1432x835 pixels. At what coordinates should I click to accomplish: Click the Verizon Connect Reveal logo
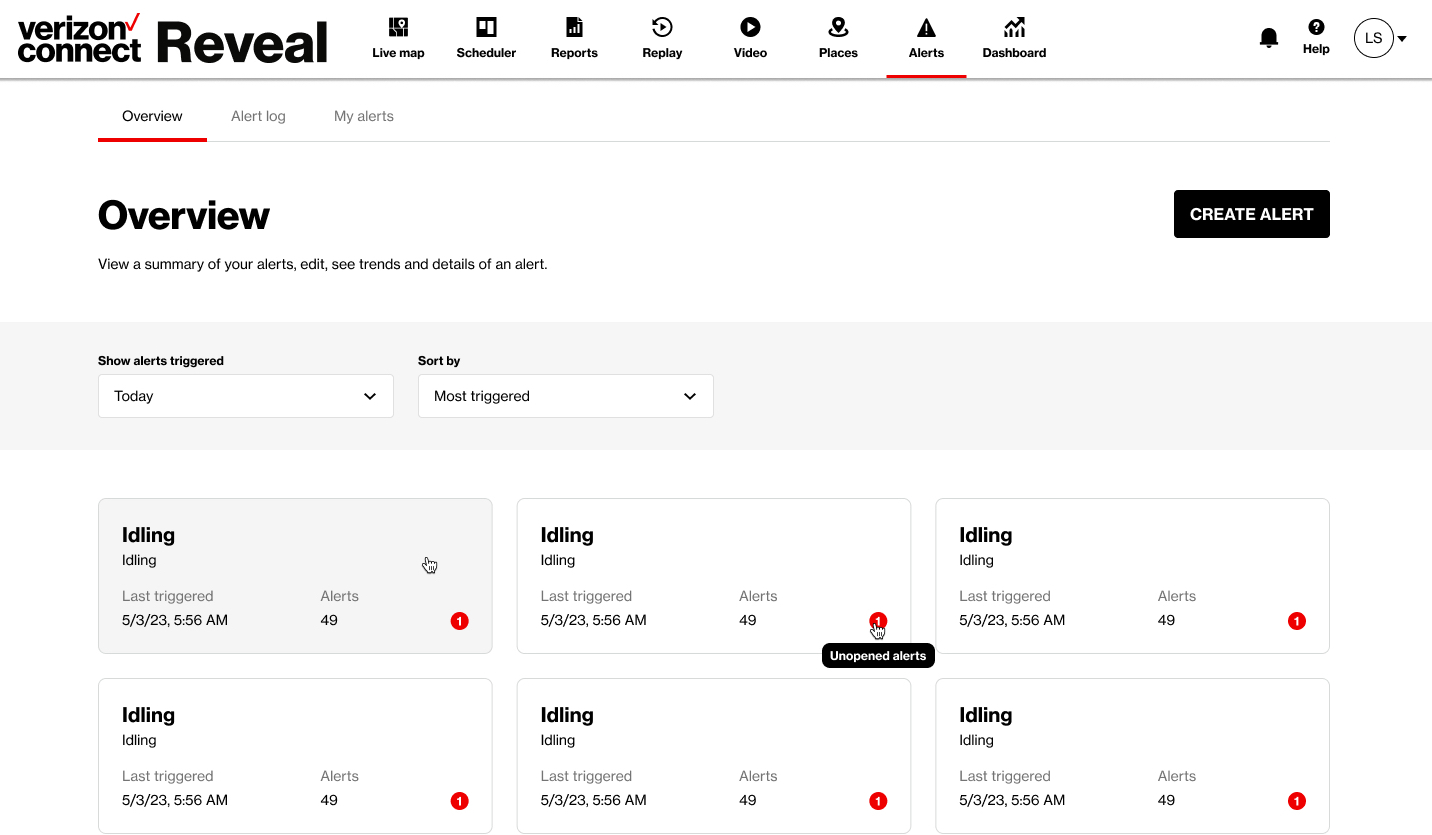[x=170, y=38]
